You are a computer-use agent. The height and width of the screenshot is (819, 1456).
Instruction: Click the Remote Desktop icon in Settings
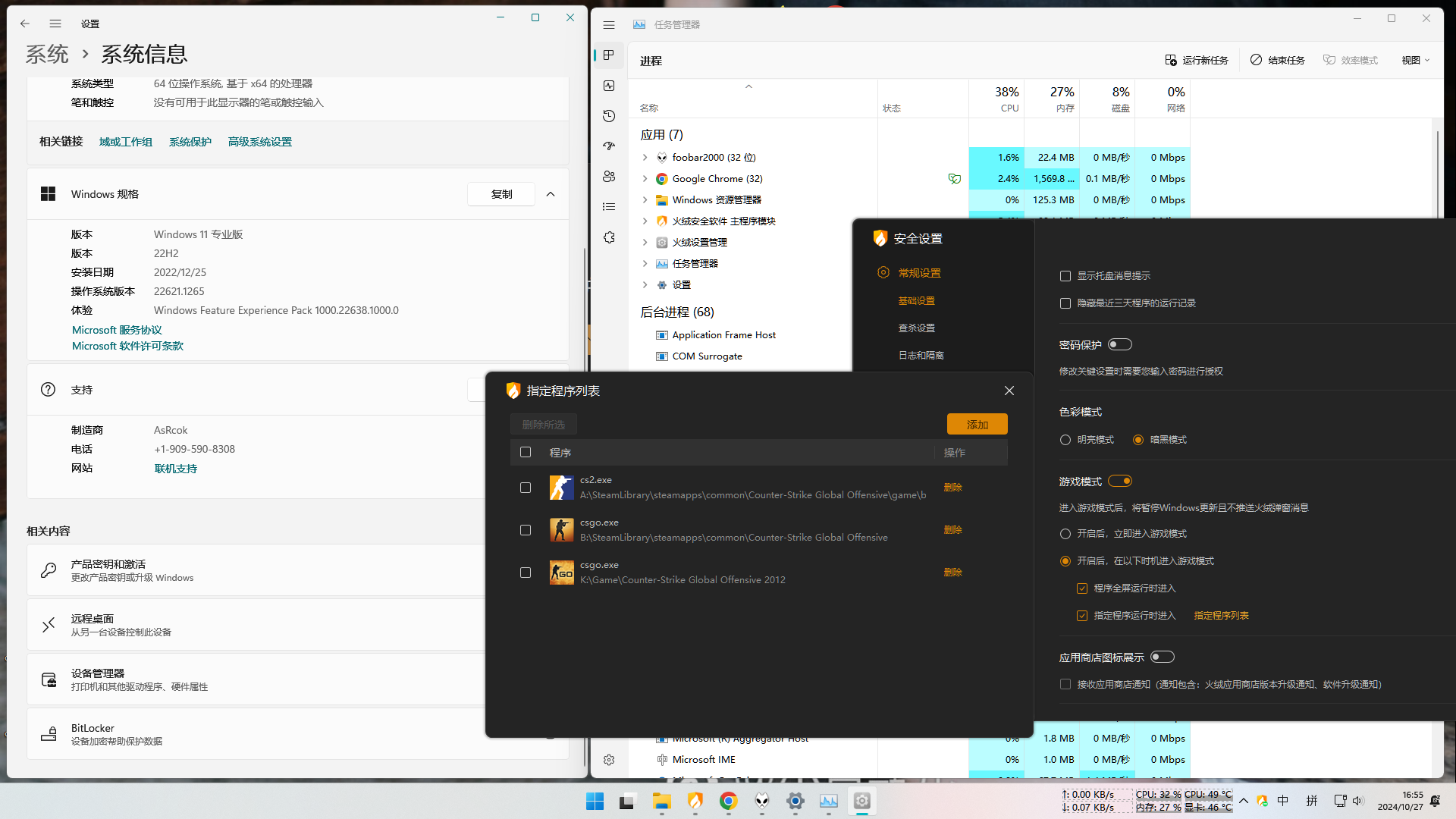pos(49,625)
